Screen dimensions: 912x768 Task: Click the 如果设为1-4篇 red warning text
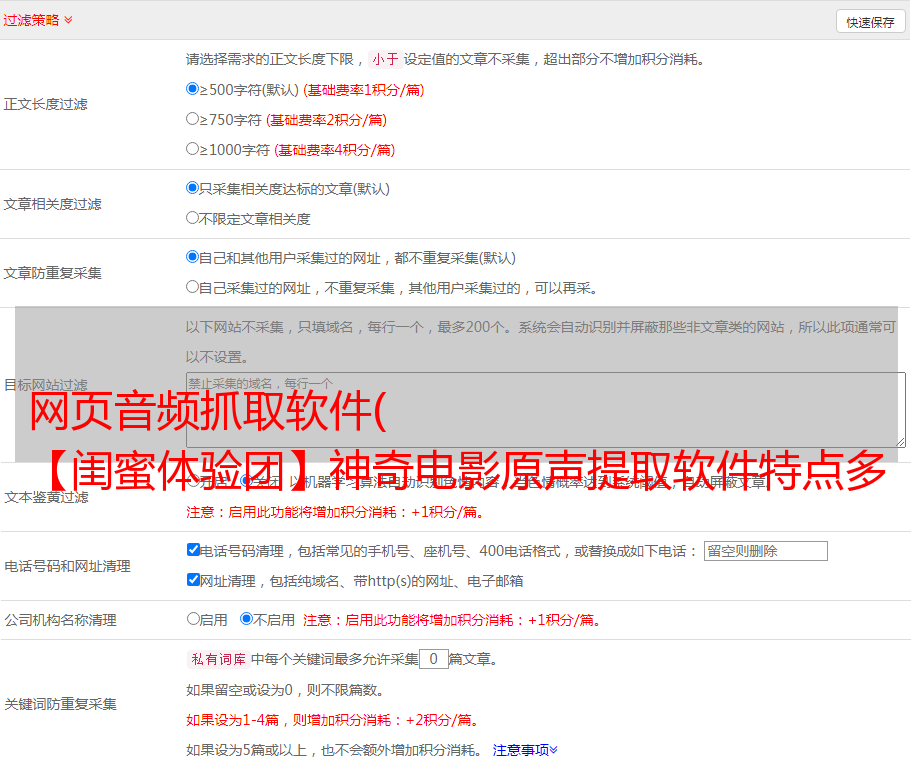coord(334,720)
